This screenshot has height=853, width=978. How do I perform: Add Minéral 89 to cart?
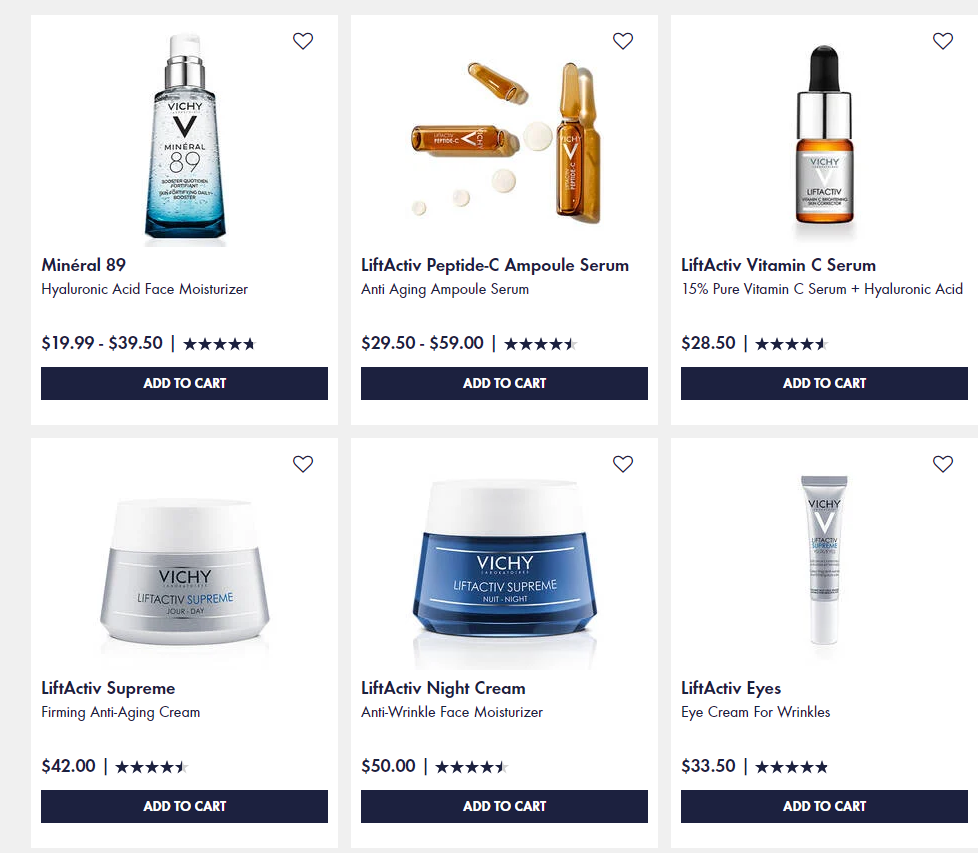point(185,383)
